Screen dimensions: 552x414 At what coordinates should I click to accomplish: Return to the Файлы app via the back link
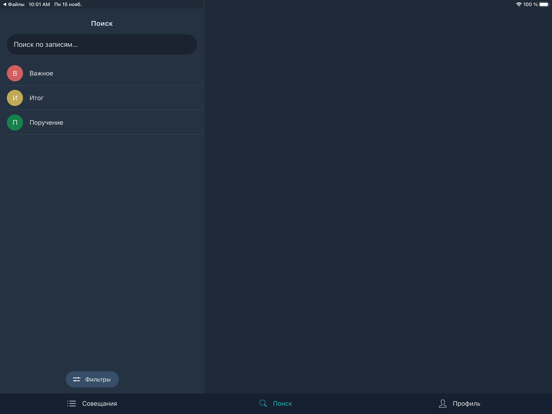click(x=14, y=4)
